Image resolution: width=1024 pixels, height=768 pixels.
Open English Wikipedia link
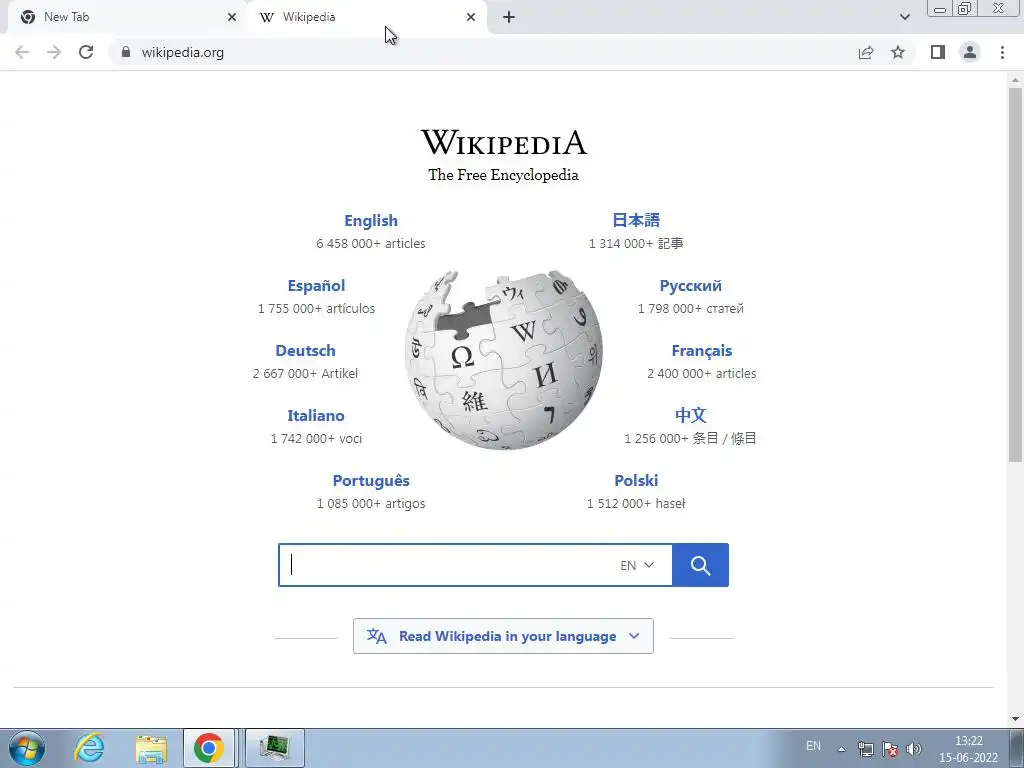[371, 221]
